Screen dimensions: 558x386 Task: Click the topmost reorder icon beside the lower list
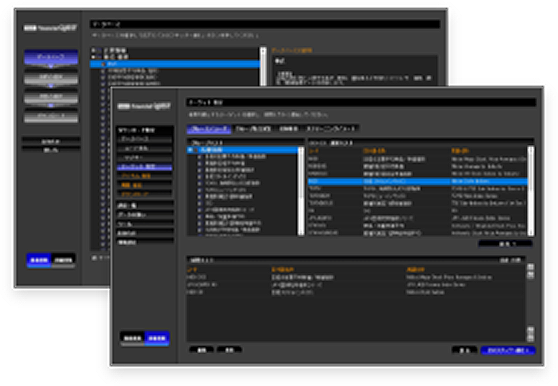(530, 267)
